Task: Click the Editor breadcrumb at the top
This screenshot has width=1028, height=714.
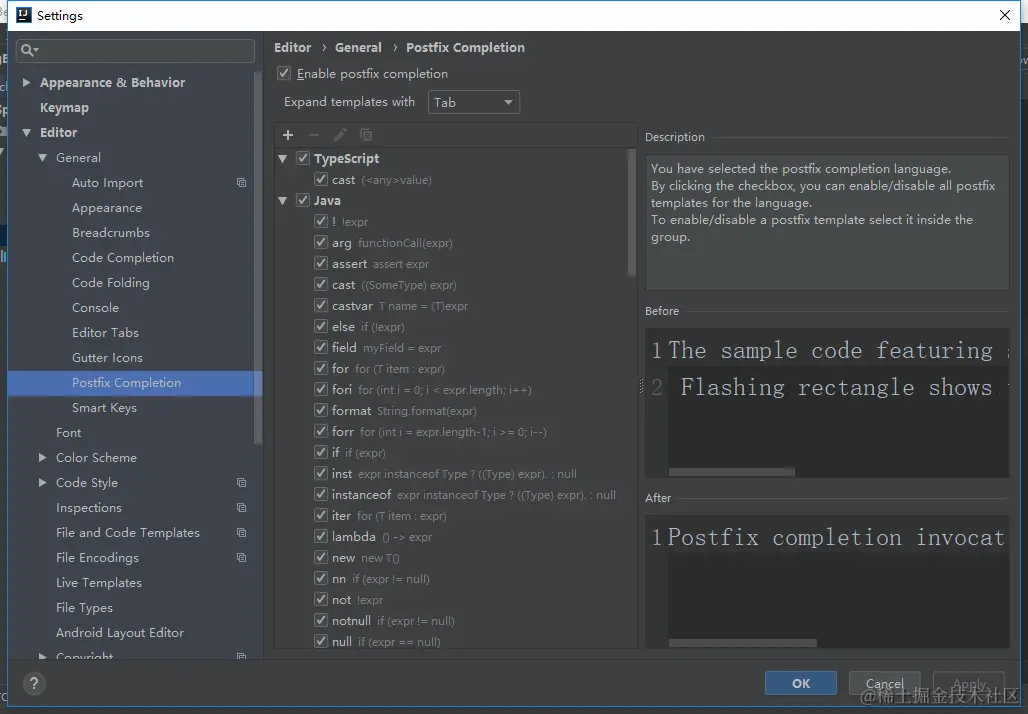Action: click(x=292, y=47)
